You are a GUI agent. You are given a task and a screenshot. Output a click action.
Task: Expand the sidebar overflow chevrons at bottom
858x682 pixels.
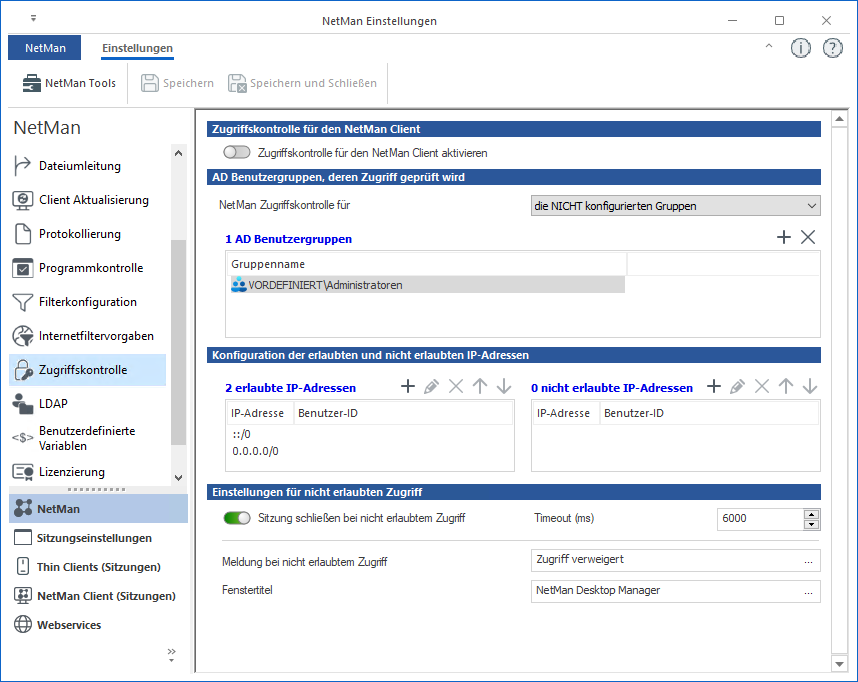coord(170,654)
